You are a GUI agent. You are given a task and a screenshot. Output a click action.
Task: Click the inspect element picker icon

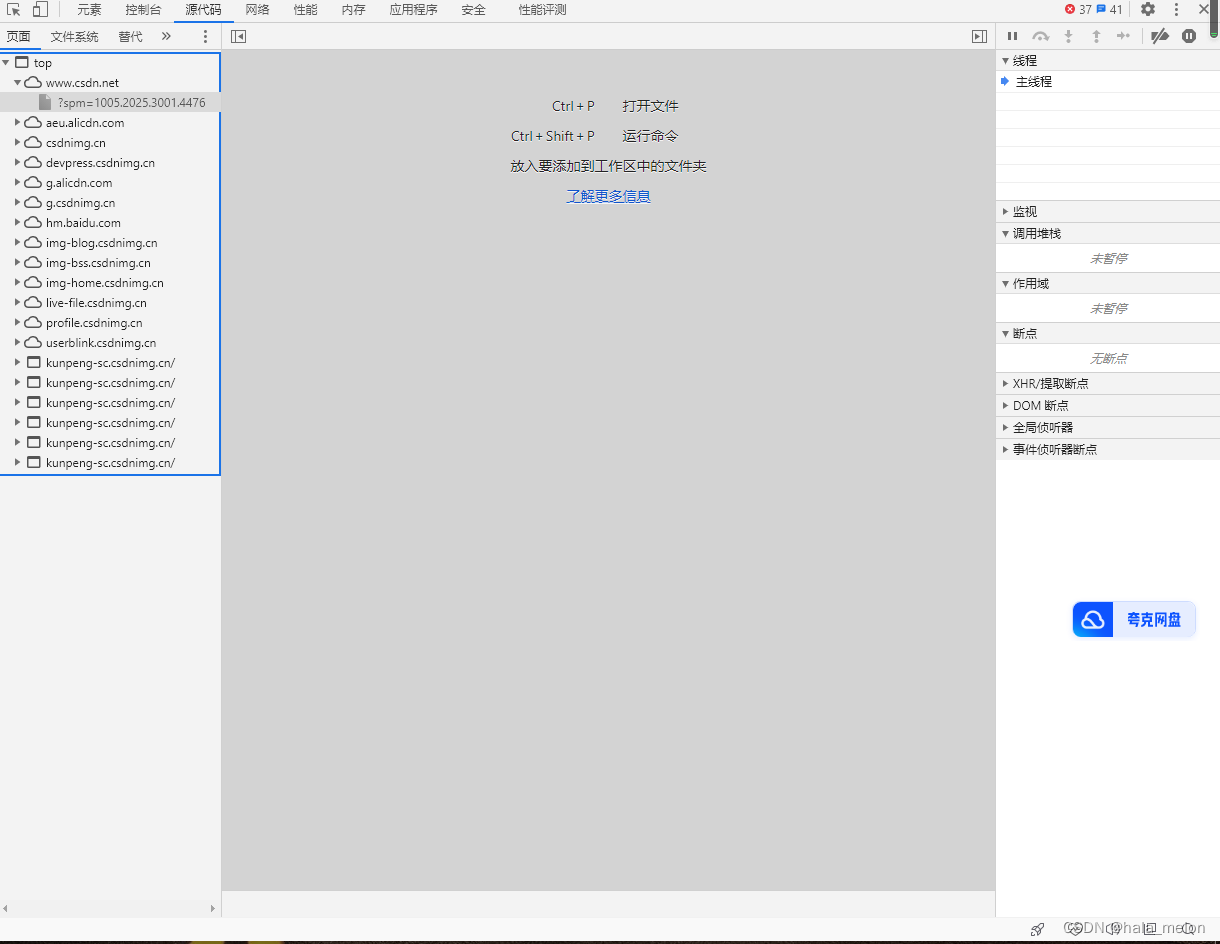[x=16, y=9]
